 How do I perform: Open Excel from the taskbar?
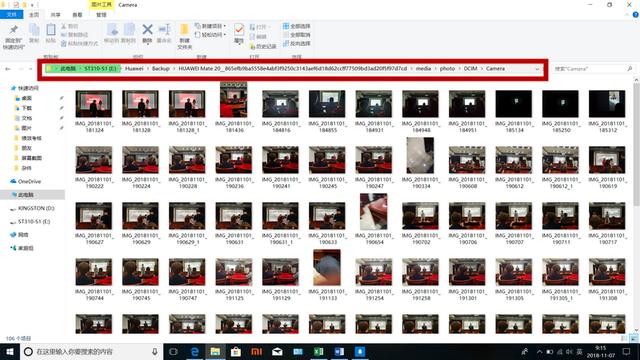(x=318, y=351)
